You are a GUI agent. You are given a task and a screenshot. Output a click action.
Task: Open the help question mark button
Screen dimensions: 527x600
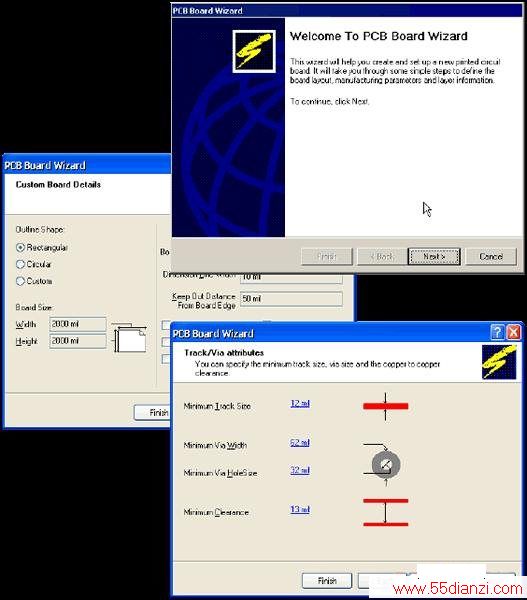coord(497,332)
